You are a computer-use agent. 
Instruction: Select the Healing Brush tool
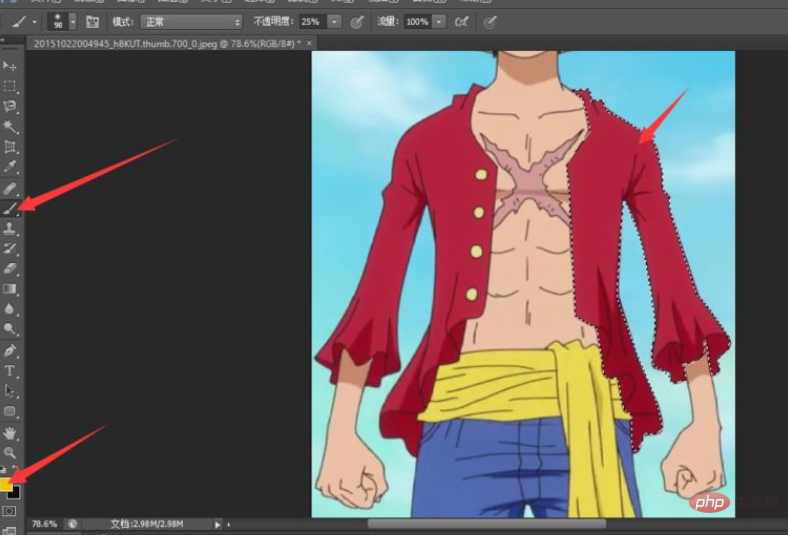pos(9,188)
